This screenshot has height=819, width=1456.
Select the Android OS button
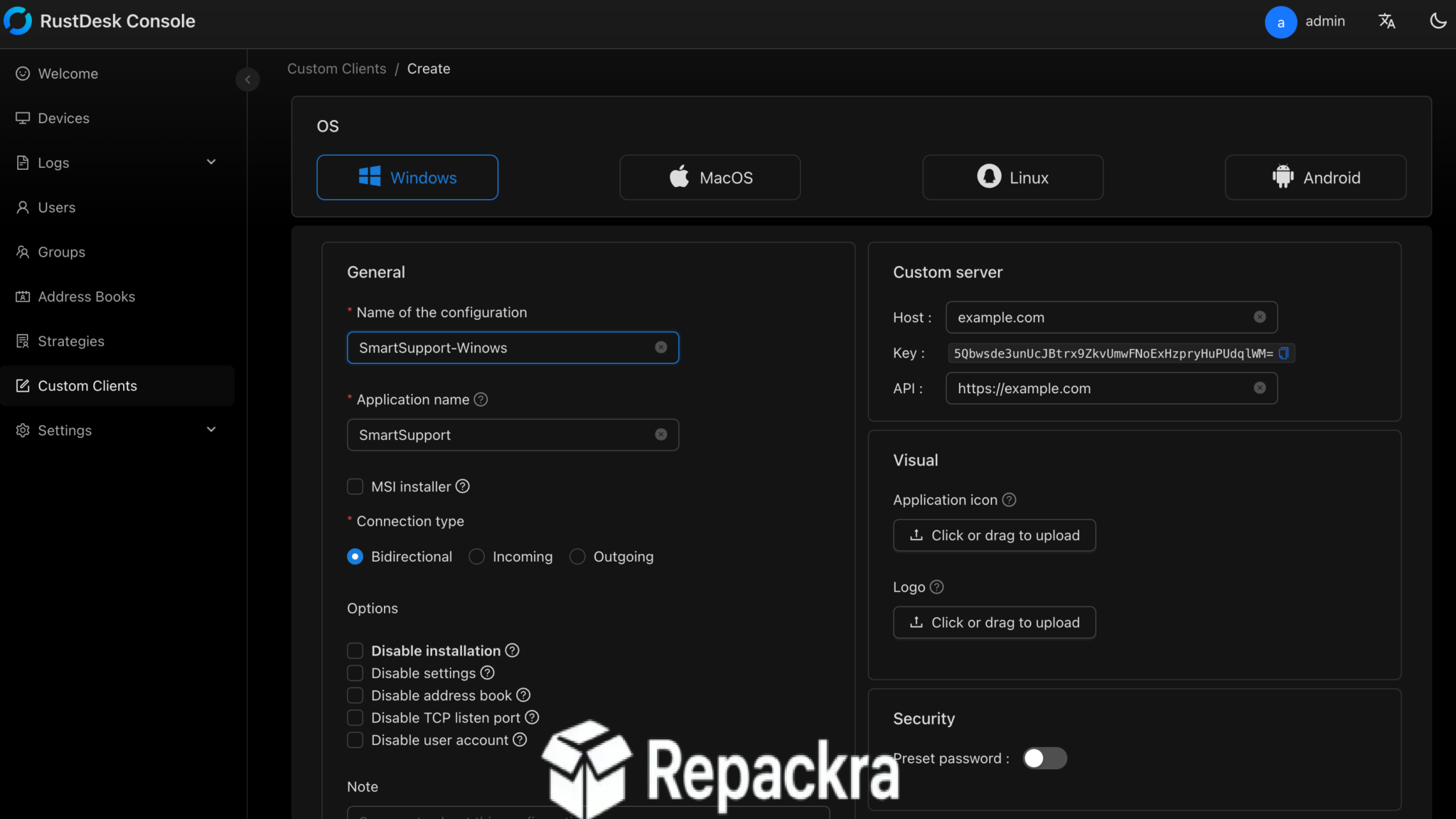point(1316,178)
